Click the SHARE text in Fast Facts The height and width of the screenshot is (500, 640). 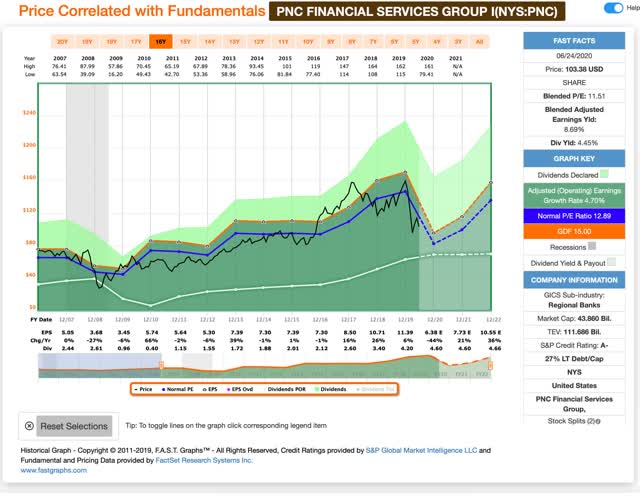point(574,82)
